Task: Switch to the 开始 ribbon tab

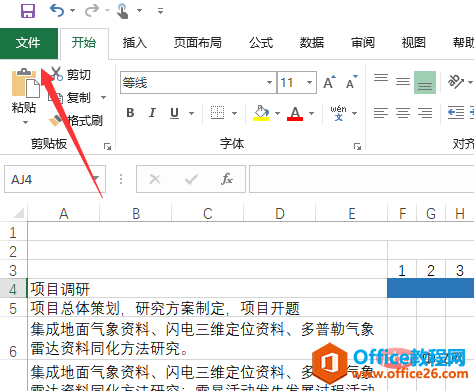Action: coord(84,43)
